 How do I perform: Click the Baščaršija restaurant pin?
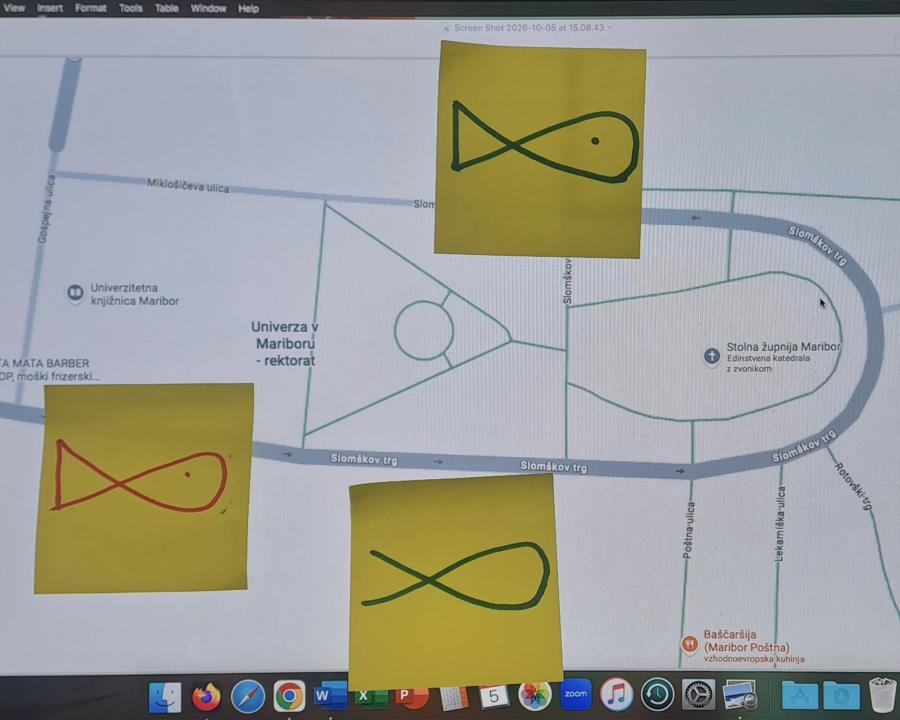point(689,645)
